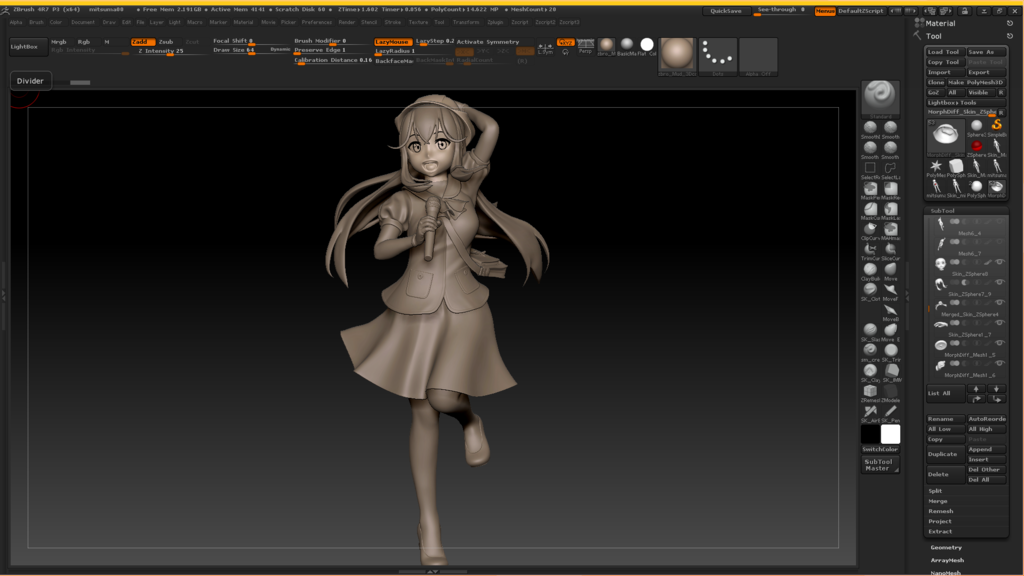Move subtool up with up arrow

976,389
